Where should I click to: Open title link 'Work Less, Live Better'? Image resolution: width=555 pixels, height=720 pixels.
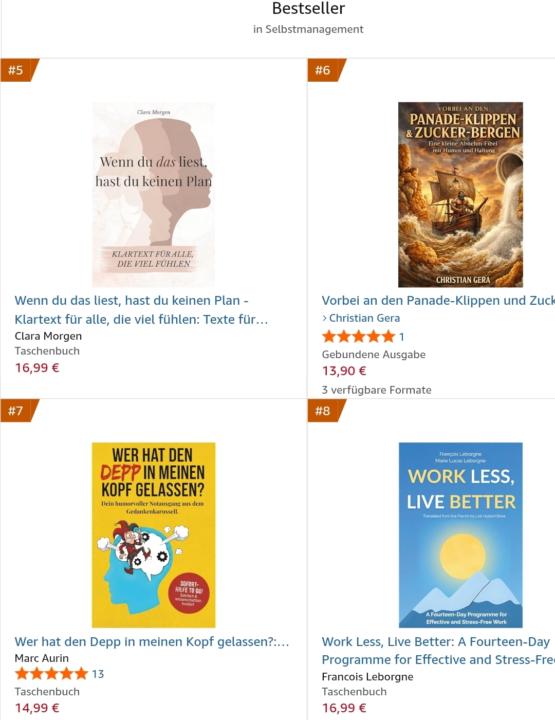(x=438, y=651)
